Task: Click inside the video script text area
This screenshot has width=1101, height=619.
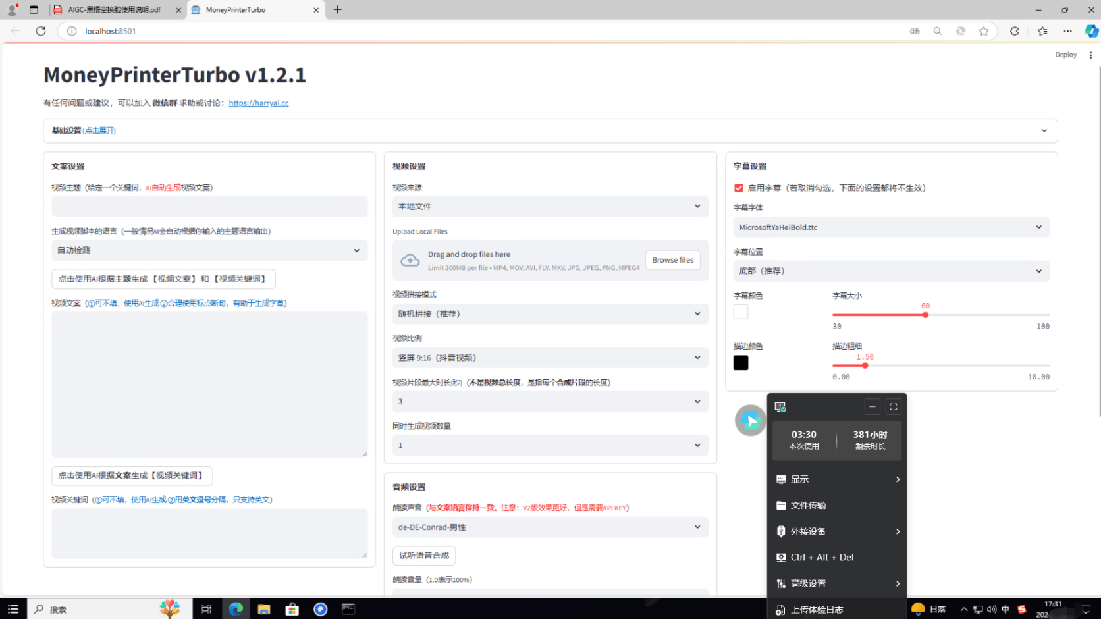Action: pyautogui.click(x=209, y=385)
